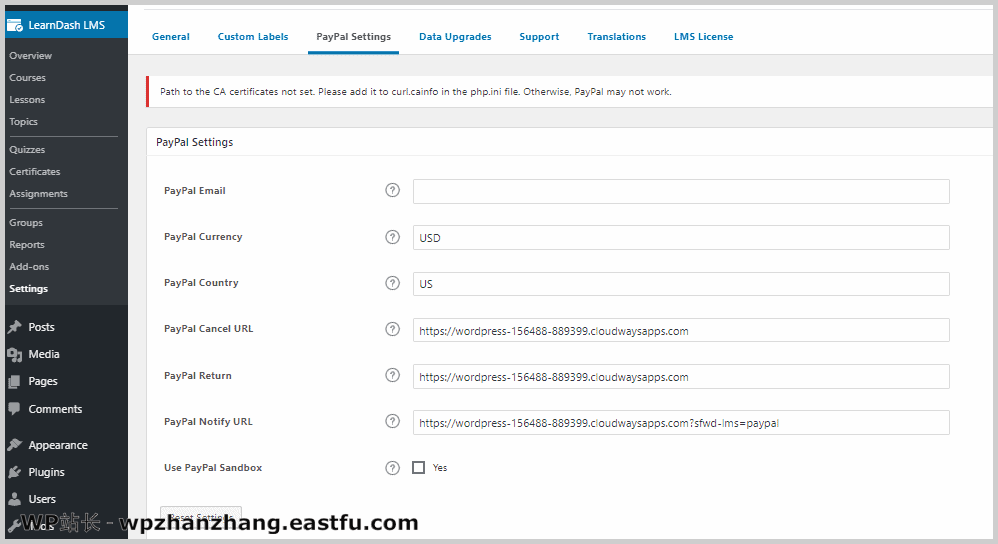998x544 pixels.
Task: Open the Media menu label
Action: (44, 354)
